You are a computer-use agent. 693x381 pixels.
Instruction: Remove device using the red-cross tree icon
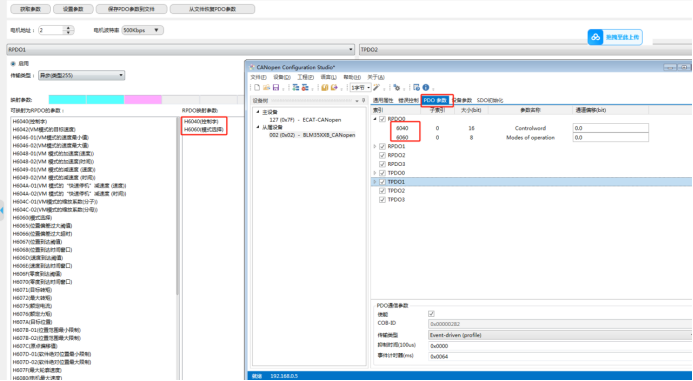(x=305, y=88)
